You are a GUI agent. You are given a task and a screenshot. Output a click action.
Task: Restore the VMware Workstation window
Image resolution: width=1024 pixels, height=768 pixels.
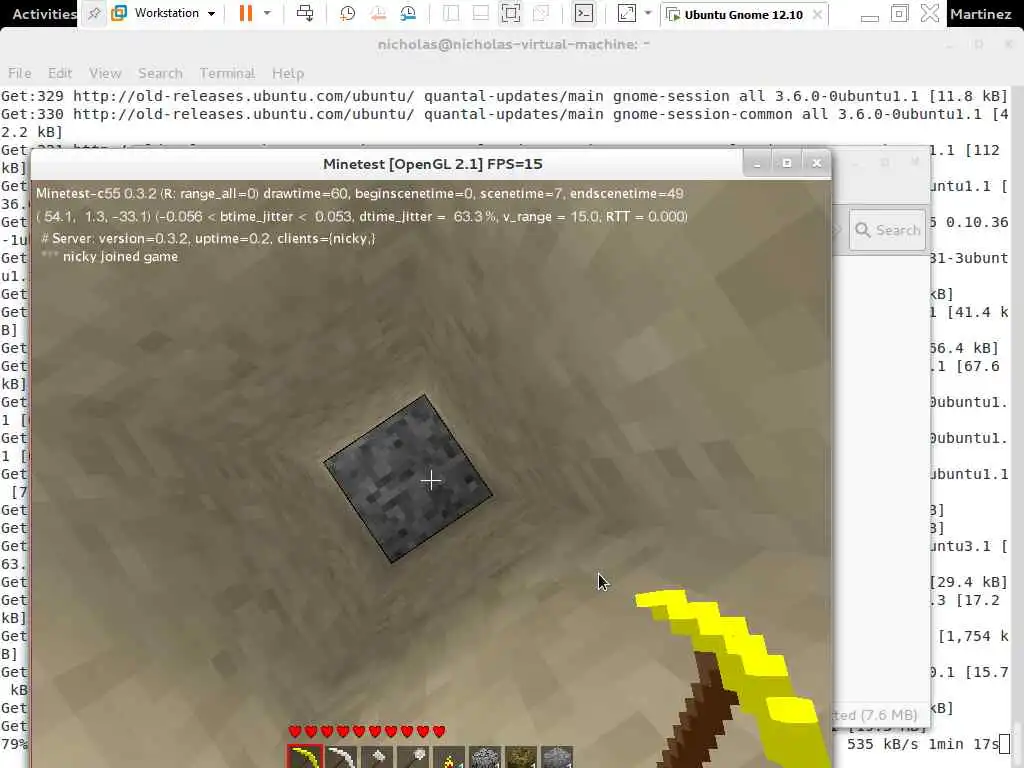coord(899,13)
